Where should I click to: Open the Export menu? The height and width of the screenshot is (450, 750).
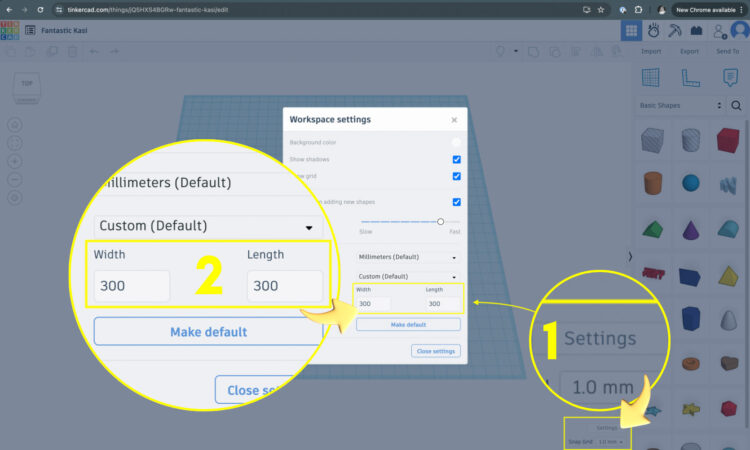point(689,51)
